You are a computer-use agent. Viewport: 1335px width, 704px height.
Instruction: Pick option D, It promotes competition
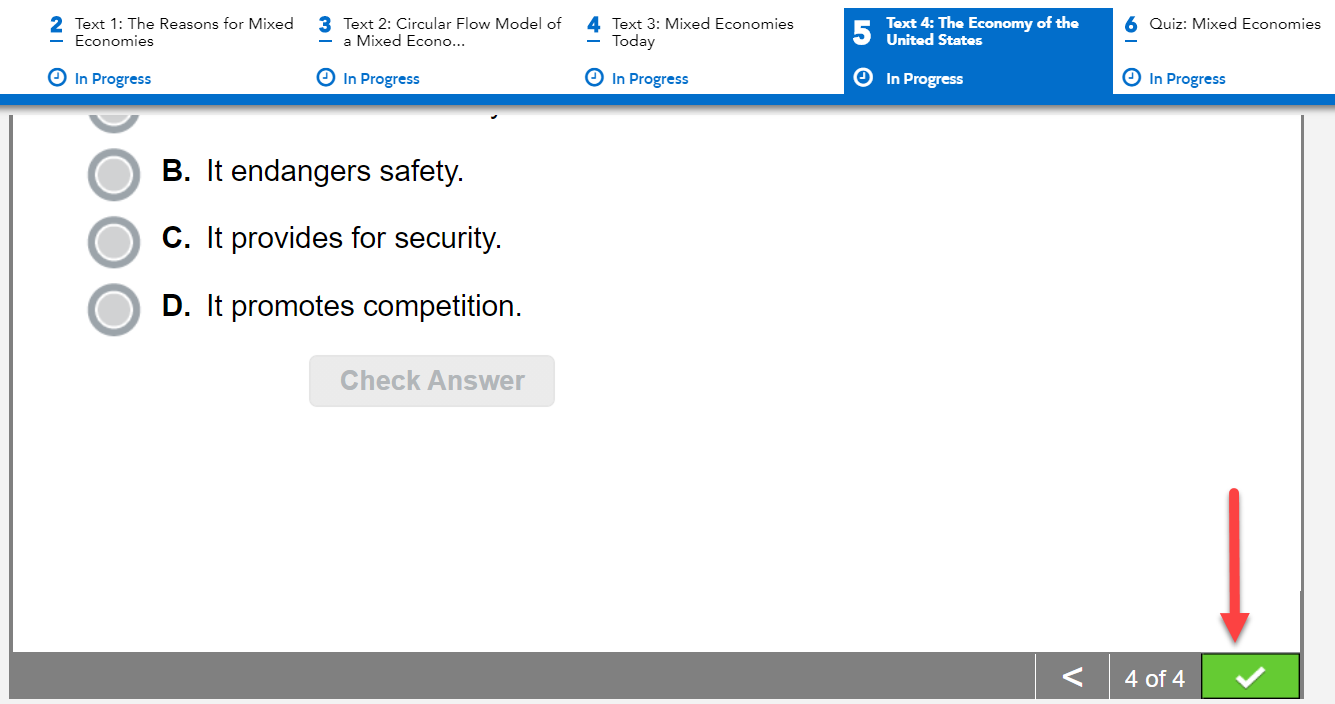[x=113, y=309]
